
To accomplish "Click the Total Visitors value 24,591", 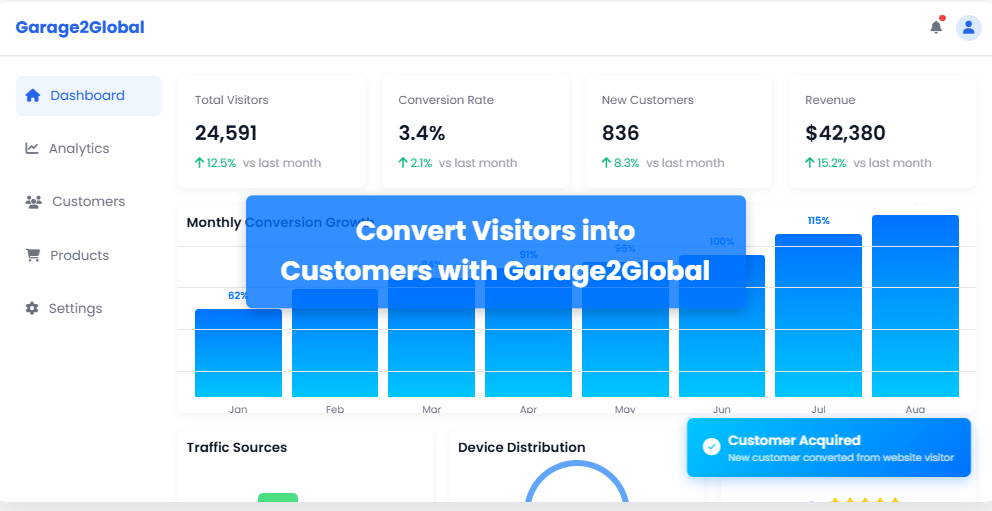I will click(x=226, y=133).
